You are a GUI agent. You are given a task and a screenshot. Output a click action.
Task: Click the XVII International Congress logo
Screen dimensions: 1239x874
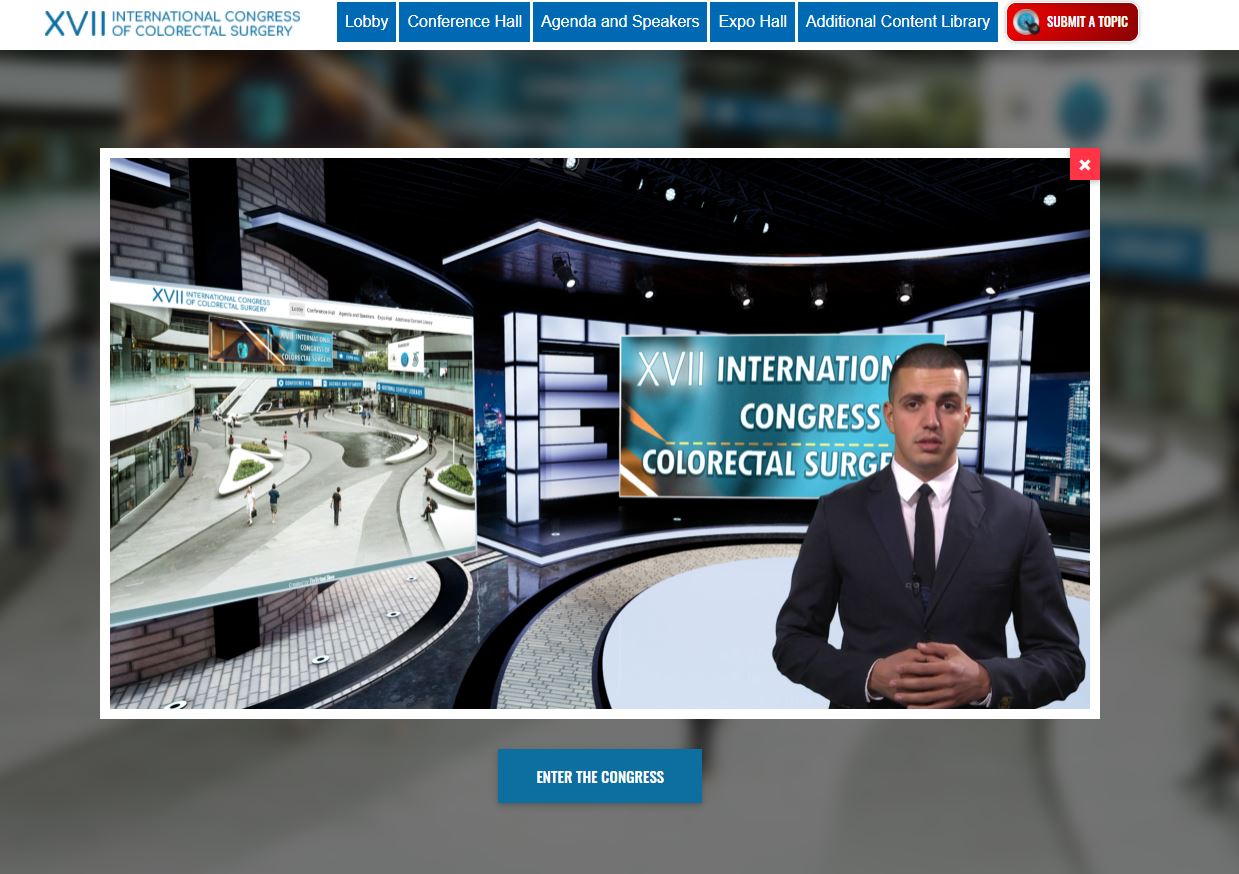coord(172,23)
